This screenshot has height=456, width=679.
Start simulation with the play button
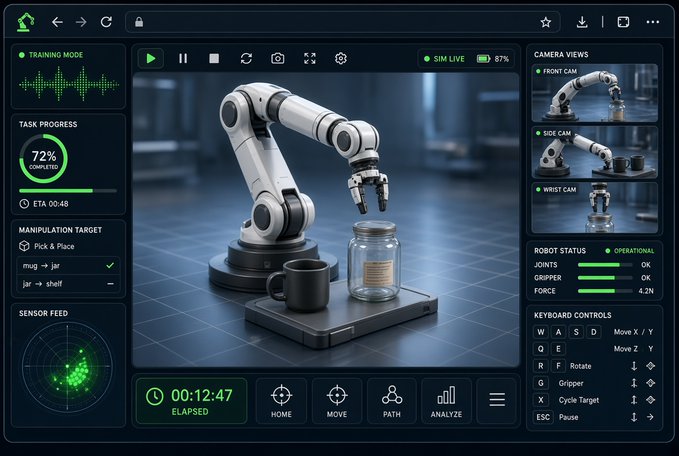[151, 58]
